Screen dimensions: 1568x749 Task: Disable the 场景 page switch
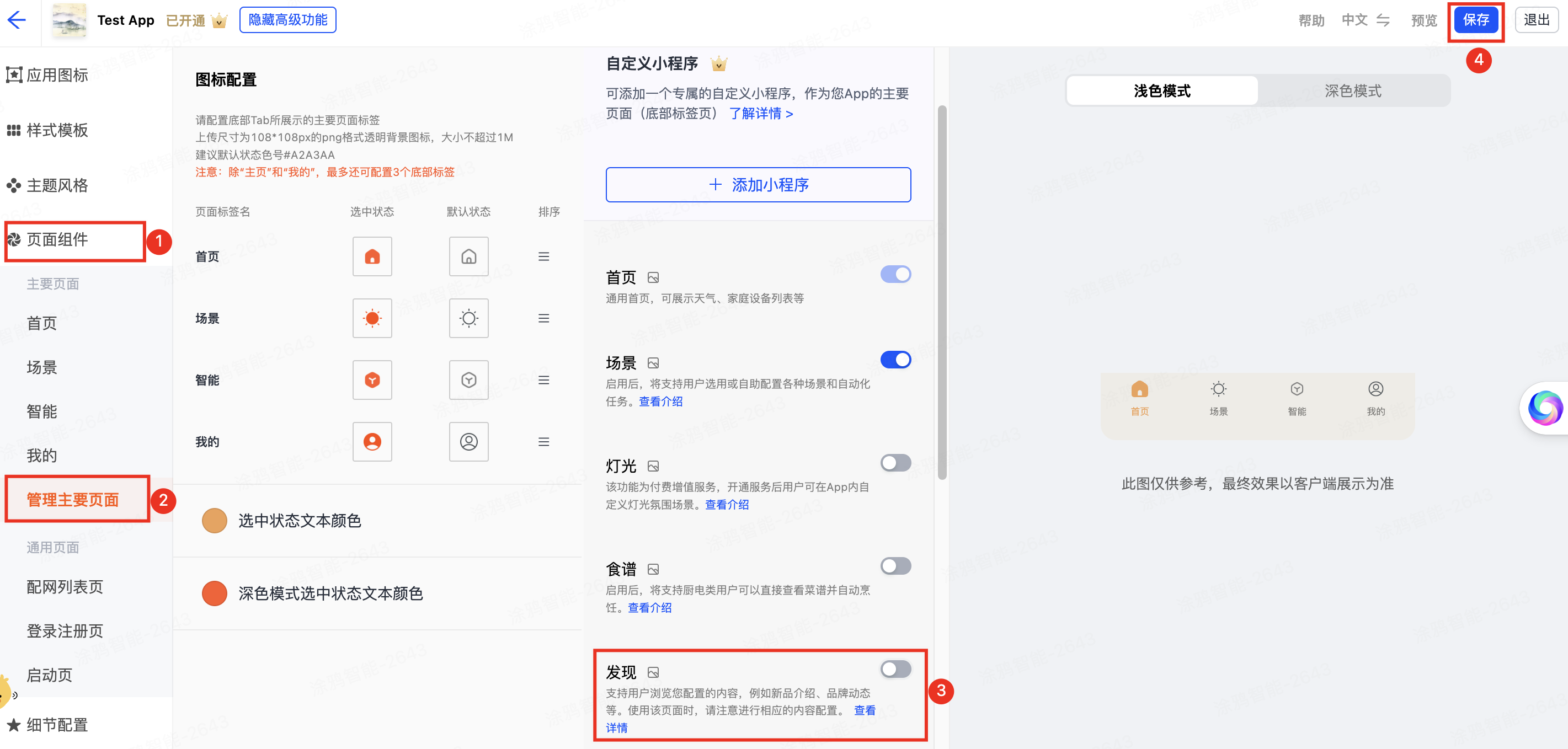(895, 360)
